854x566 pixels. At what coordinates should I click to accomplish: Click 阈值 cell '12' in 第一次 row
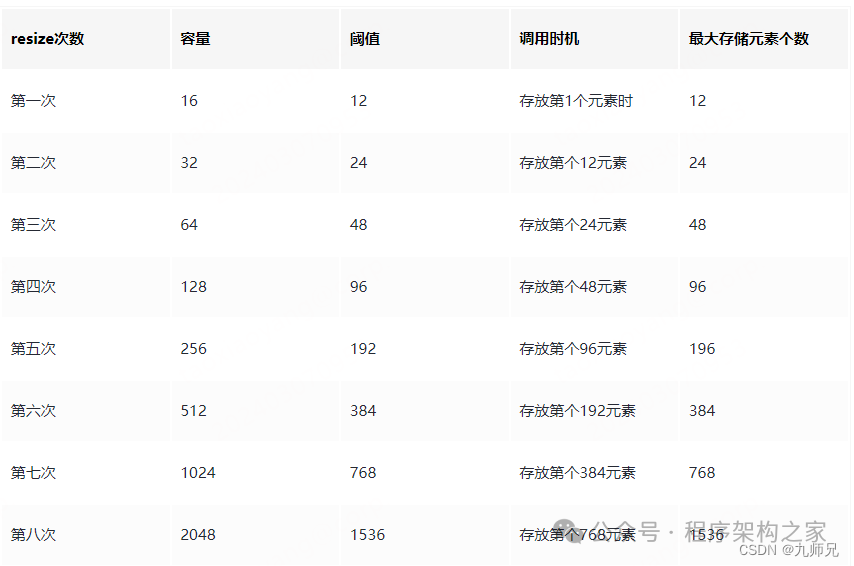(358, 101)
